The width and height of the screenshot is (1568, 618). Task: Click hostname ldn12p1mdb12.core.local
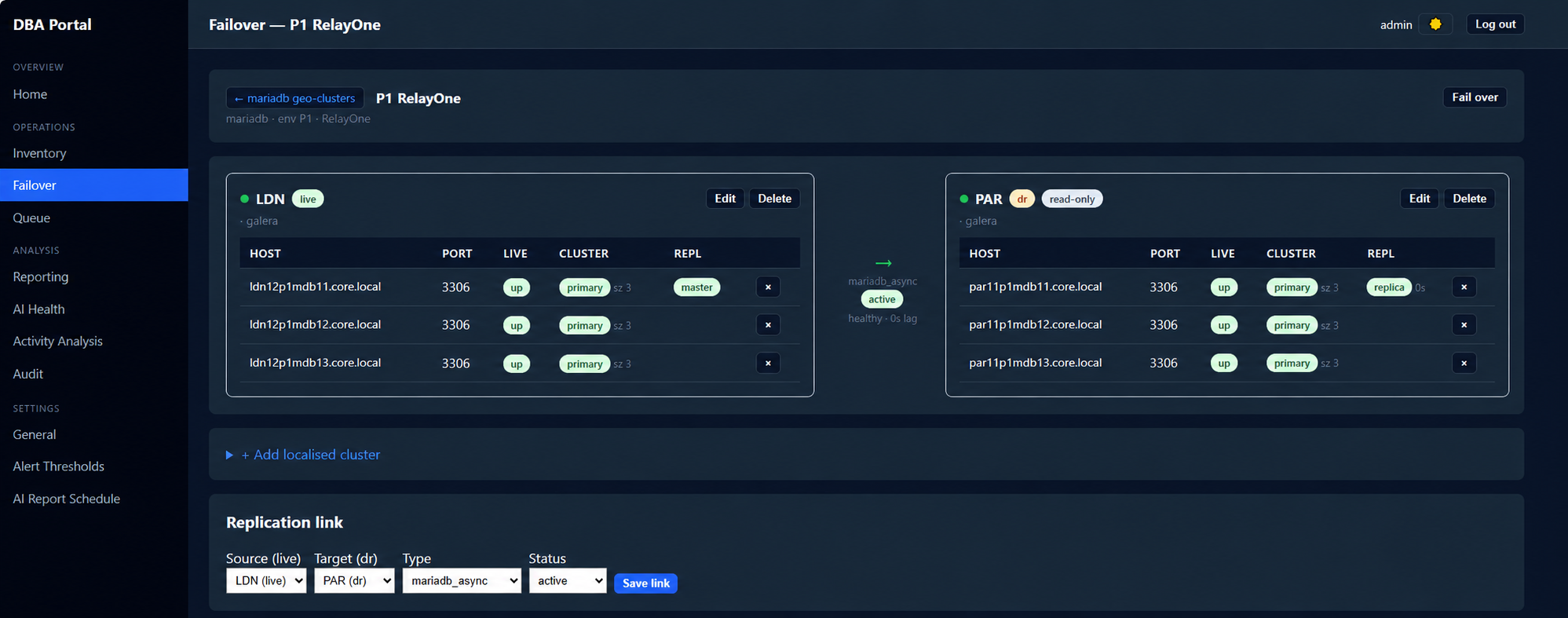315,324
